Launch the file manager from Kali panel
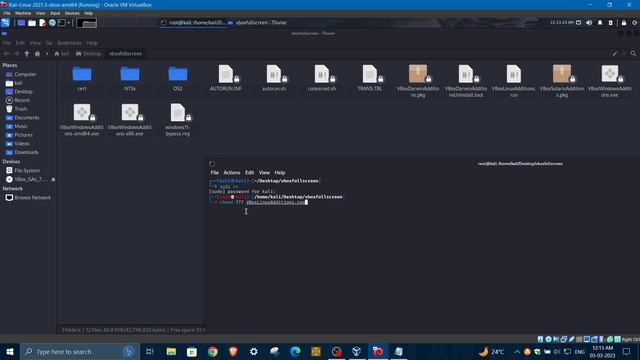640x360 pixels. pyautogui.click(x=32, y=23)
